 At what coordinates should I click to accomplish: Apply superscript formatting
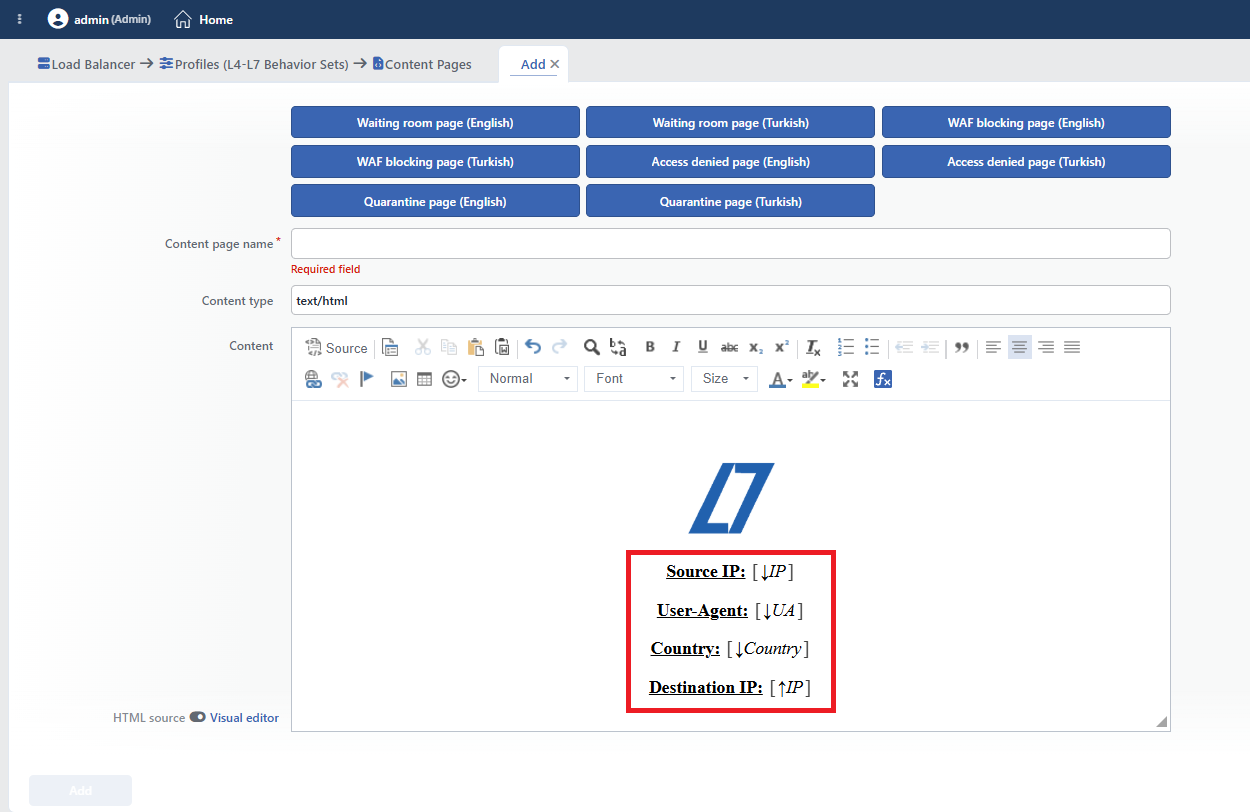click(782, 347)
